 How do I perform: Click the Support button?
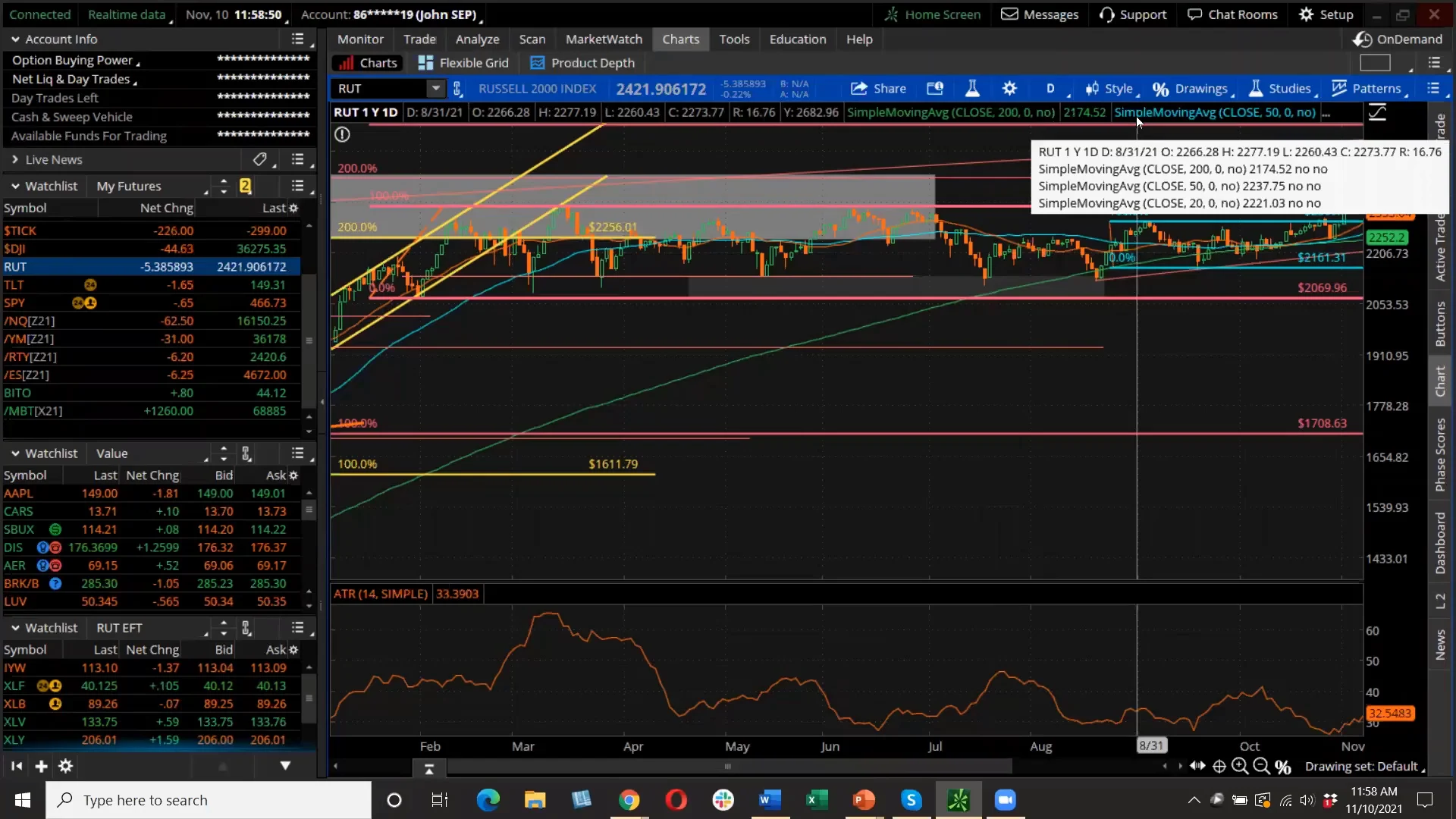[1132, 14]
